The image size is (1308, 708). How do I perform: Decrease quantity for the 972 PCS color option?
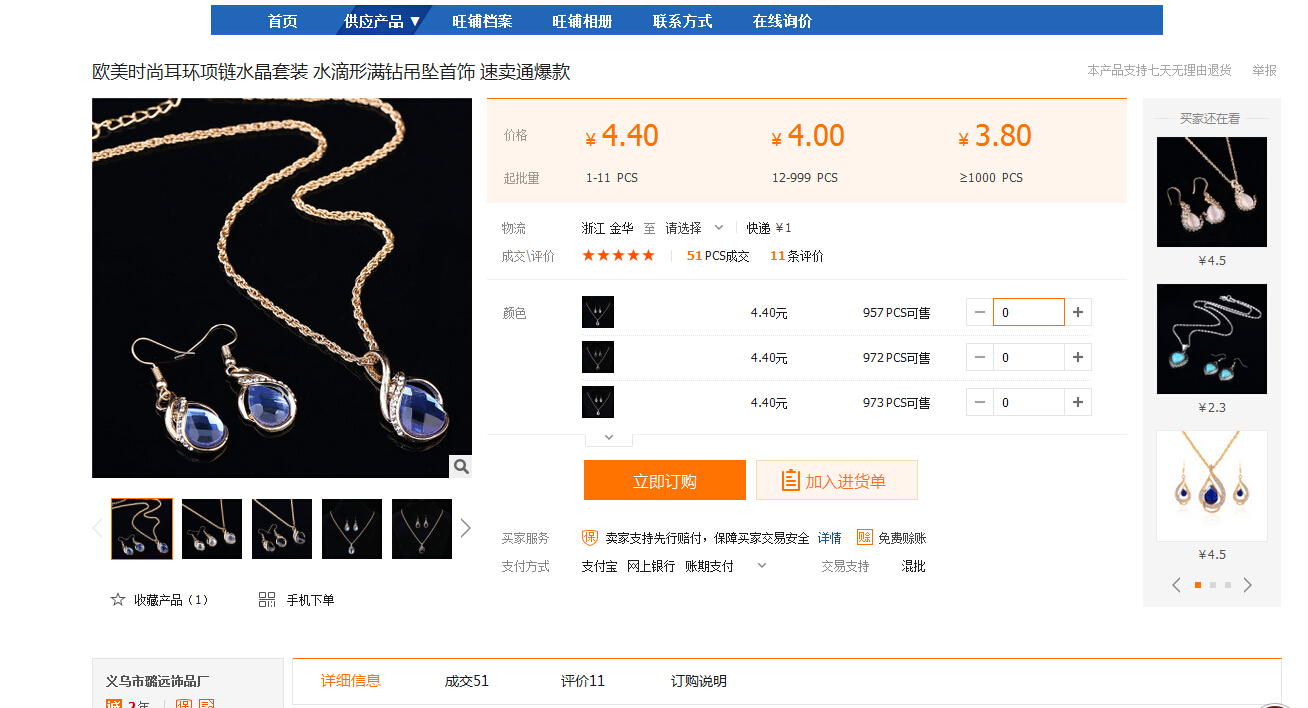click(980, 357)
